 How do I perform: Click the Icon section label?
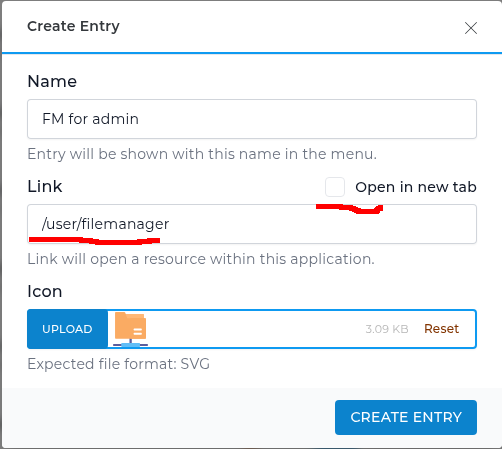click(x=45, y=291)
